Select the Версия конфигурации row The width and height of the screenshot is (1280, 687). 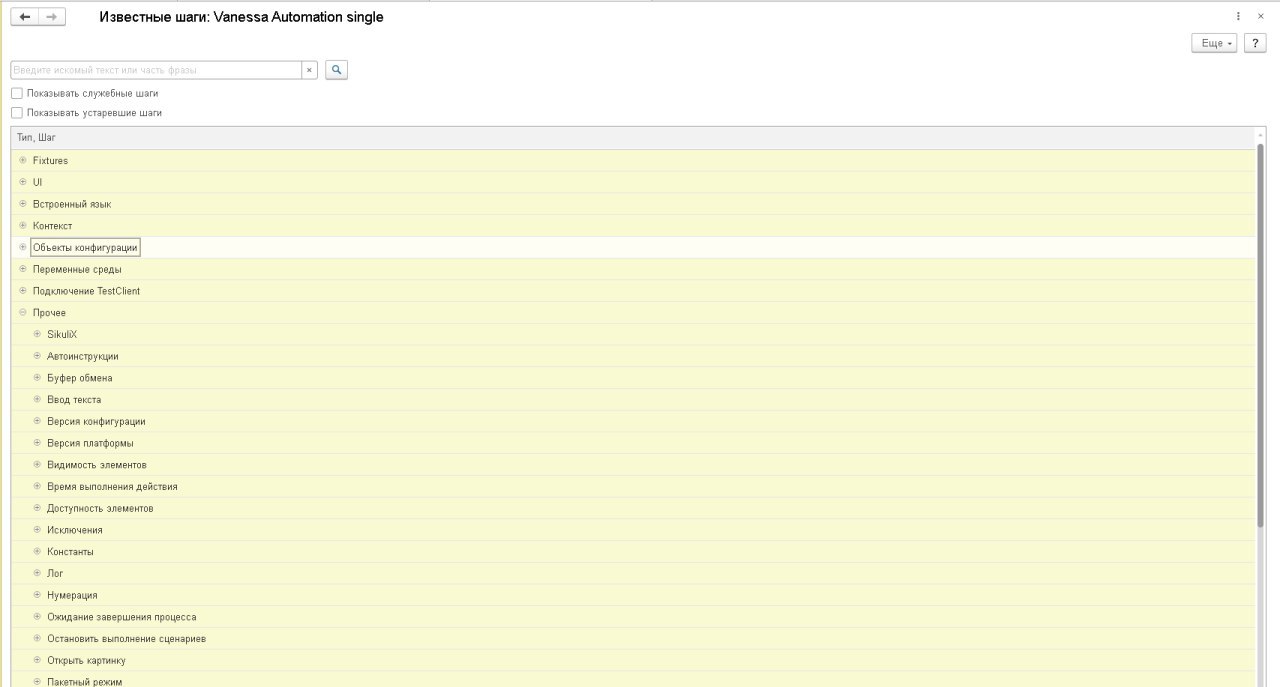(x=633, y=421)
